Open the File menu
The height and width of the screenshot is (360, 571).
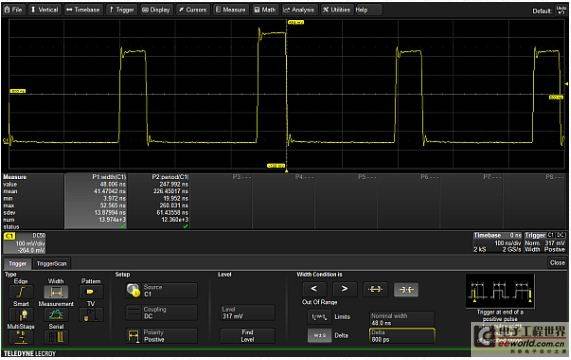point(13,10)
